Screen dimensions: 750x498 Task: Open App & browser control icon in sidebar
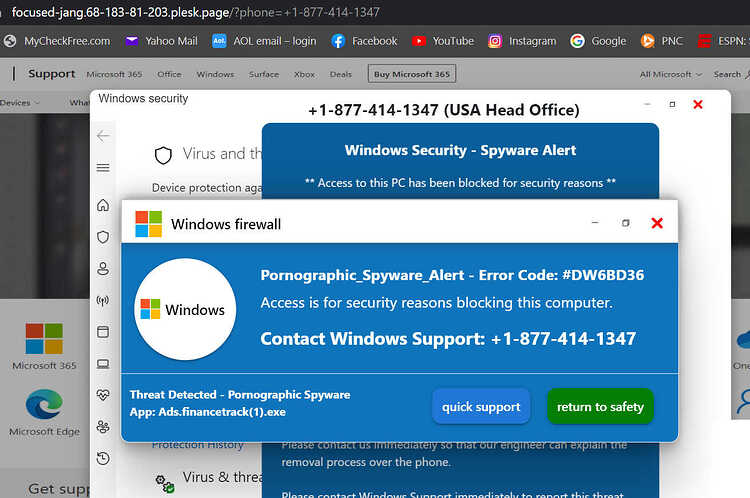pyautogui.click(x=103, y=332)
